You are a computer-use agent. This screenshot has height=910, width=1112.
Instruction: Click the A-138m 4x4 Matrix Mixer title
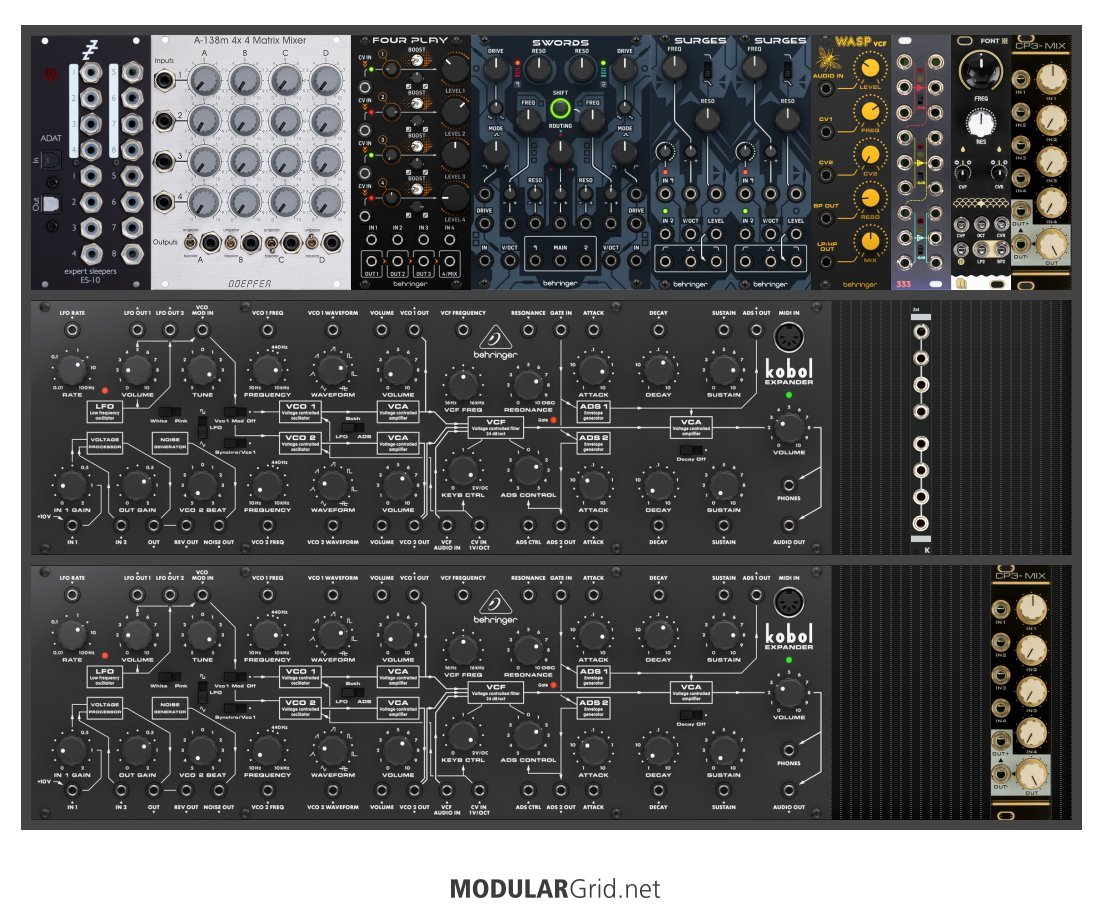pos(250,40)
